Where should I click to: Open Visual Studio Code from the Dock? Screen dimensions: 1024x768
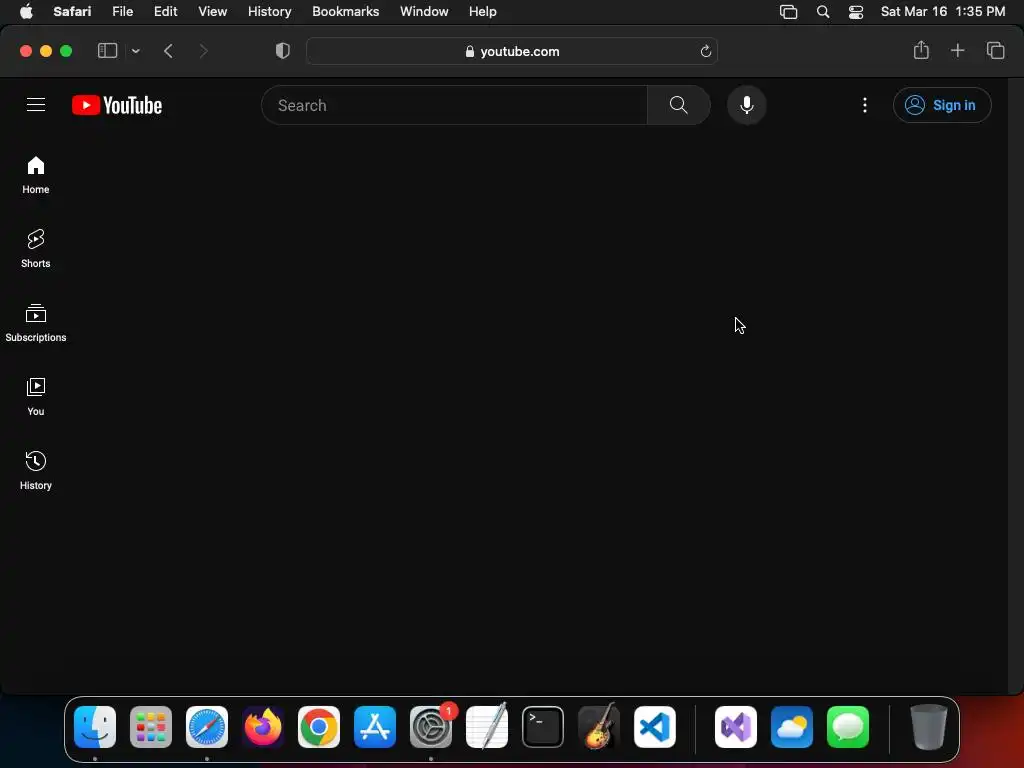click(655, 727)
